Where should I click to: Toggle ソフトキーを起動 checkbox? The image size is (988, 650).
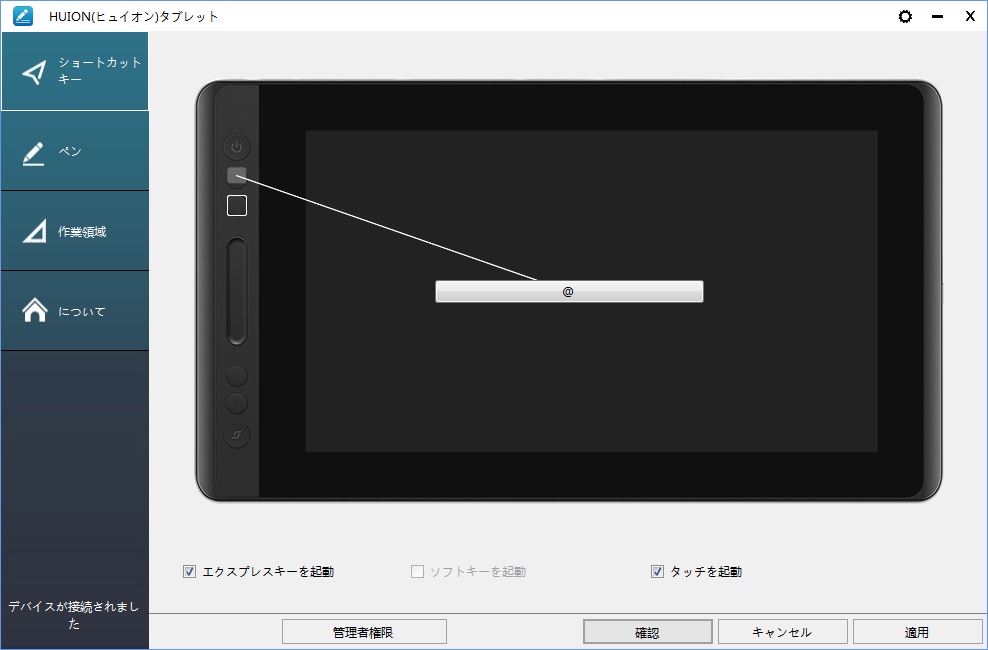[x=417, y=571]
